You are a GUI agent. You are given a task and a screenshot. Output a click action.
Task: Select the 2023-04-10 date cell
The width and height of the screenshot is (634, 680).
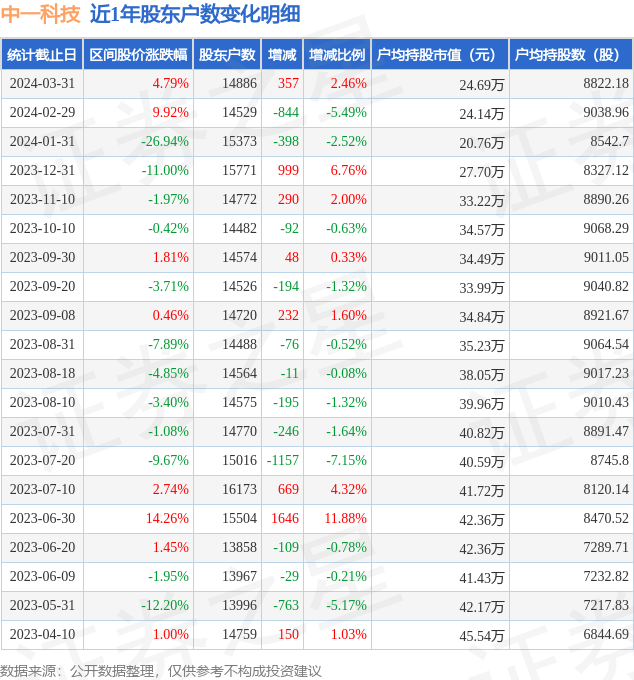point(42,634)
